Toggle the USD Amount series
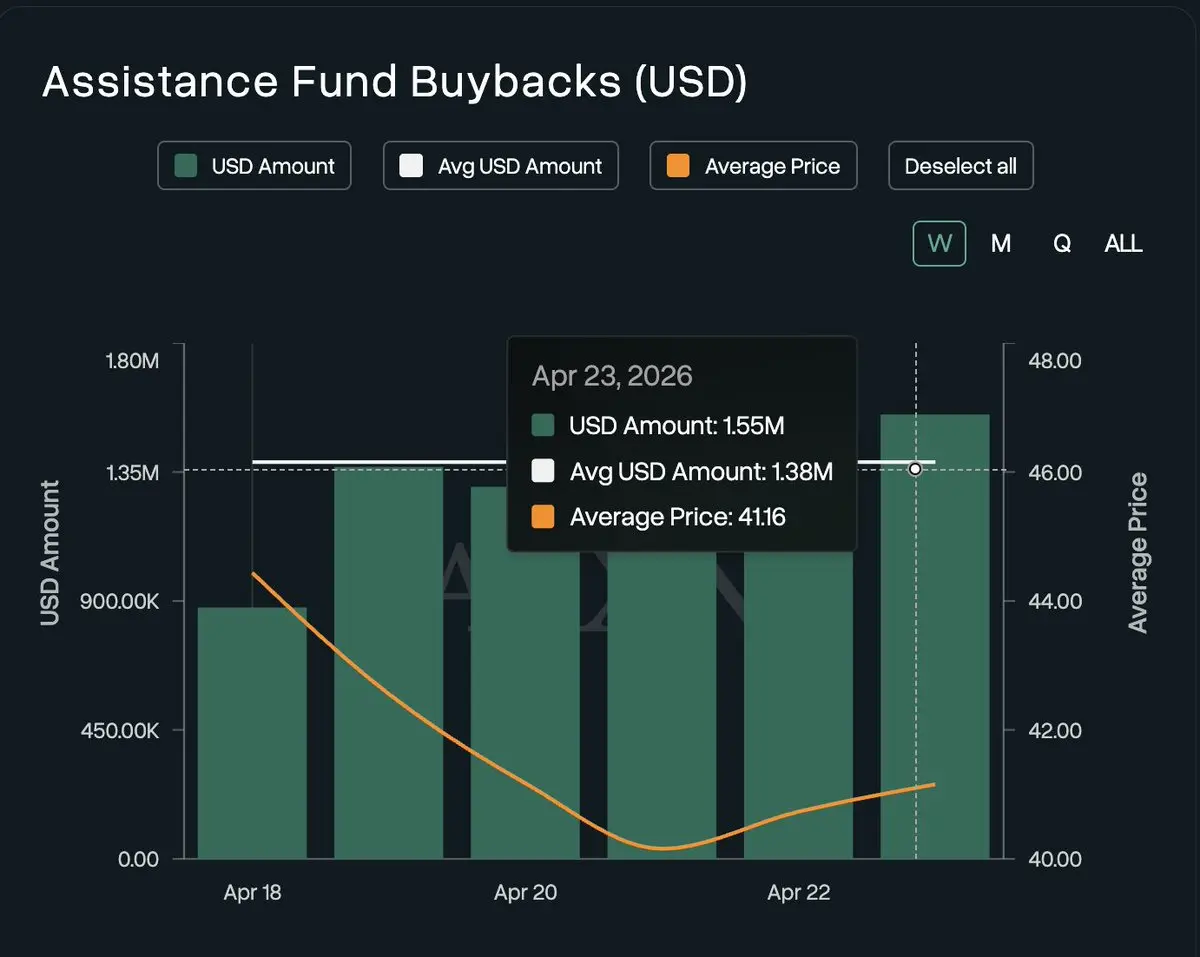 (x=254, y=166)
